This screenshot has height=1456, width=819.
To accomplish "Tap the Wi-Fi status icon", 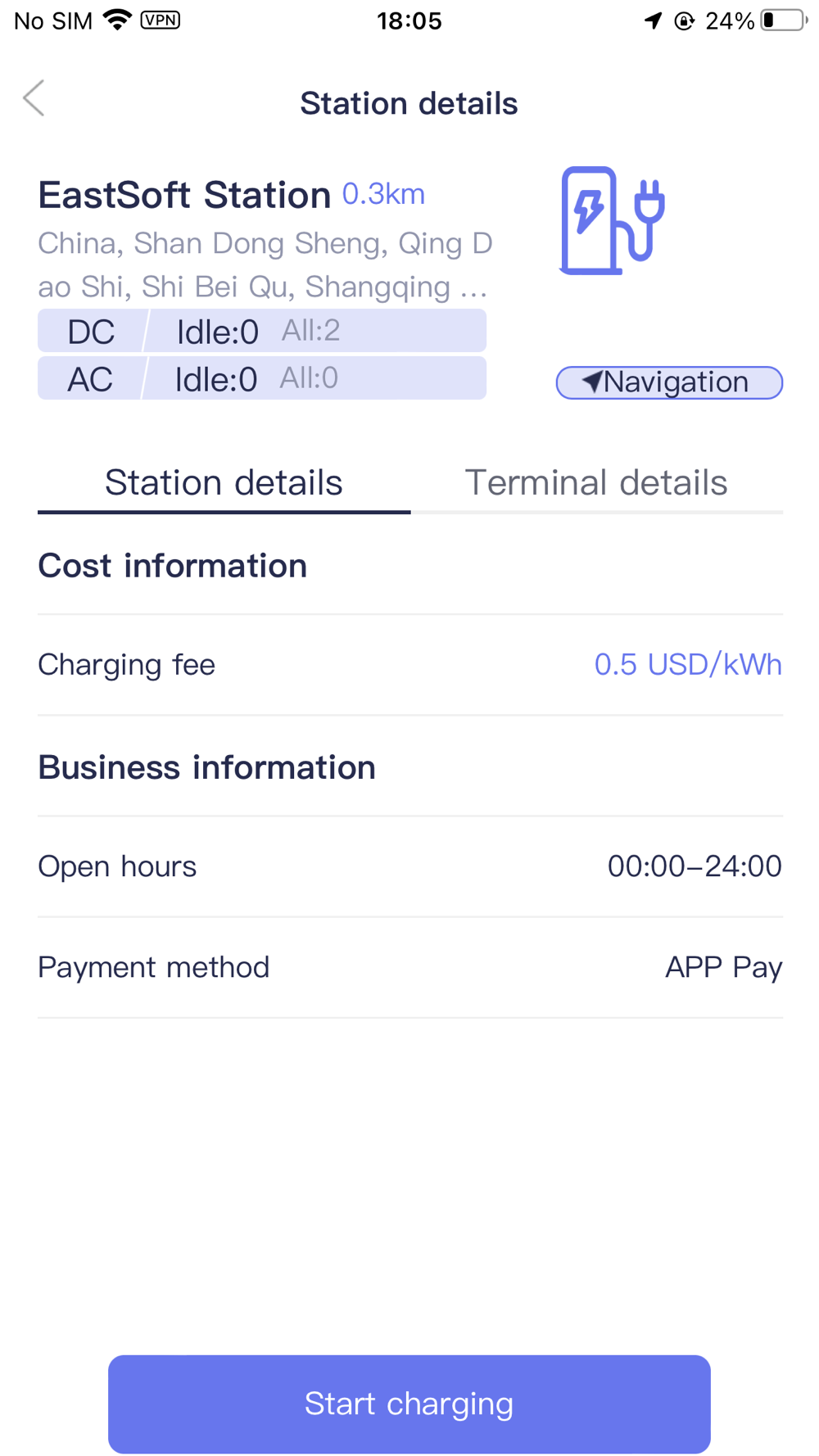I will [118, 20].
